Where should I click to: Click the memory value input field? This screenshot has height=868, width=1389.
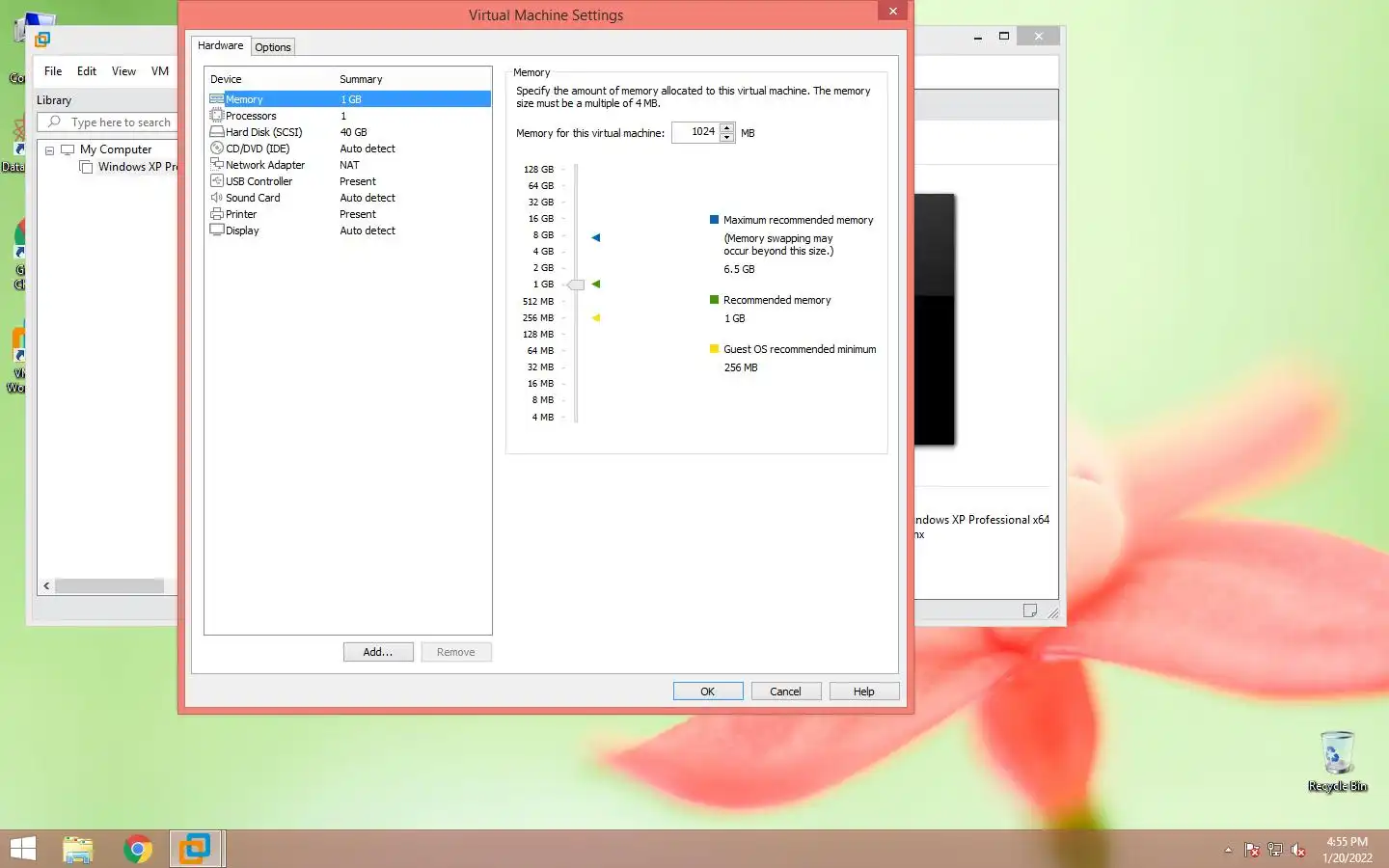695,132
